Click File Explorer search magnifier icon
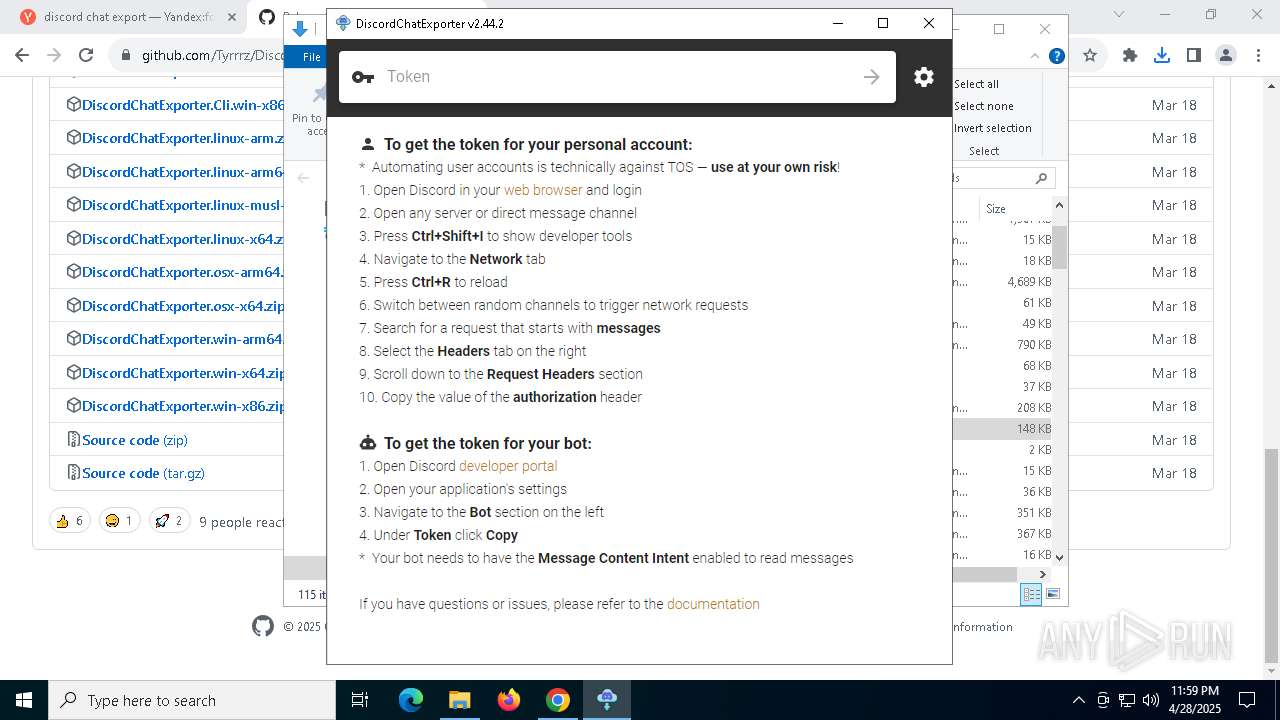 tap(1041, 178)
